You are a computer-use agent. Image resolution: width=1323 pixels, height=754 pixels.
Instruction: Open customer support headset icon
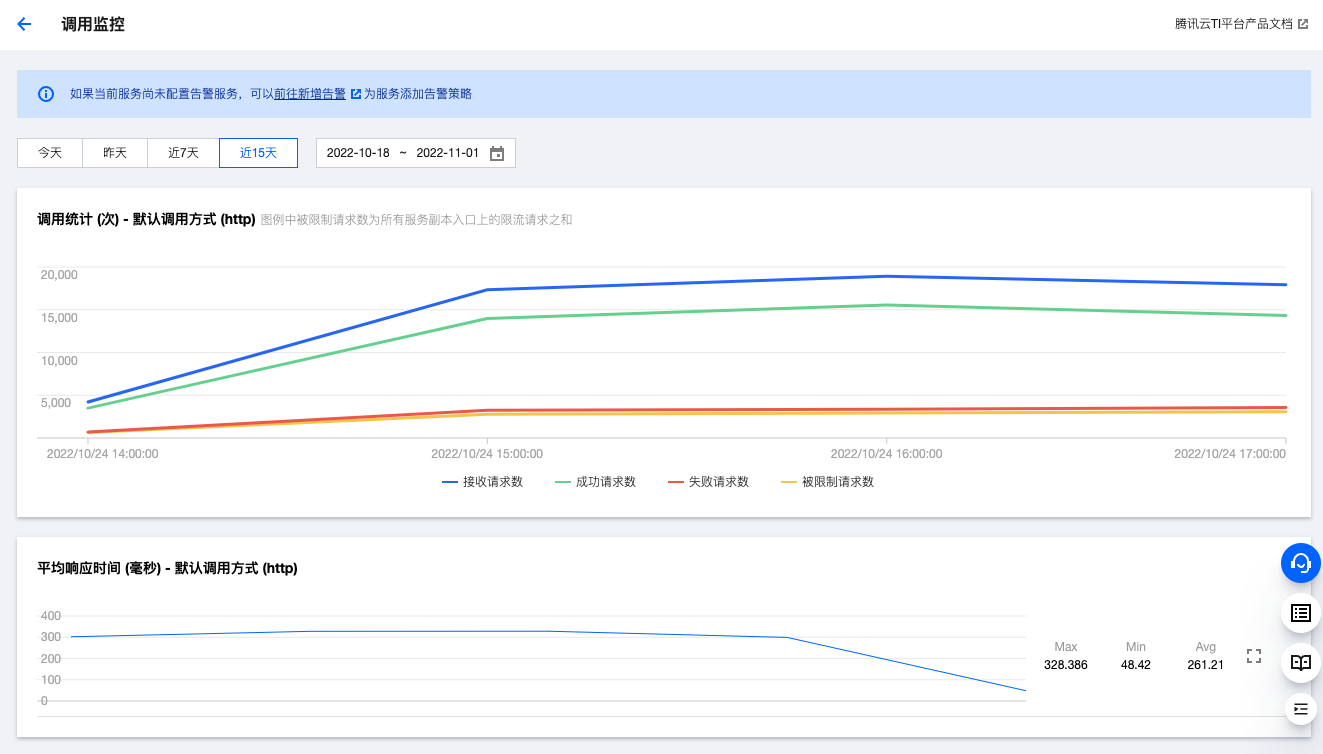point(1300,563)
